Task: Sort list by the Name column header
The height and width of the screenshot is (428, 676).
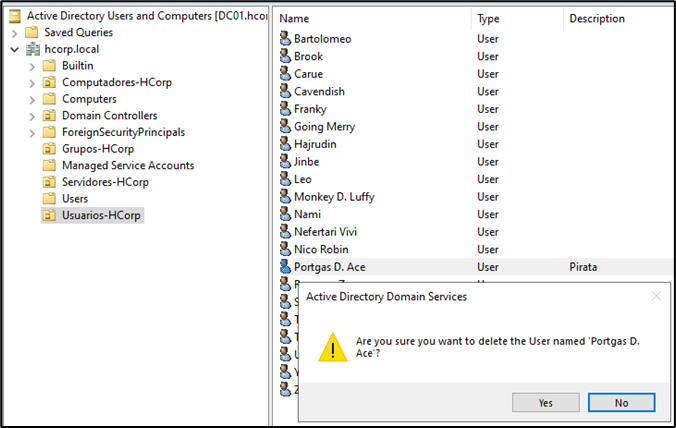Action: (370, 18)
